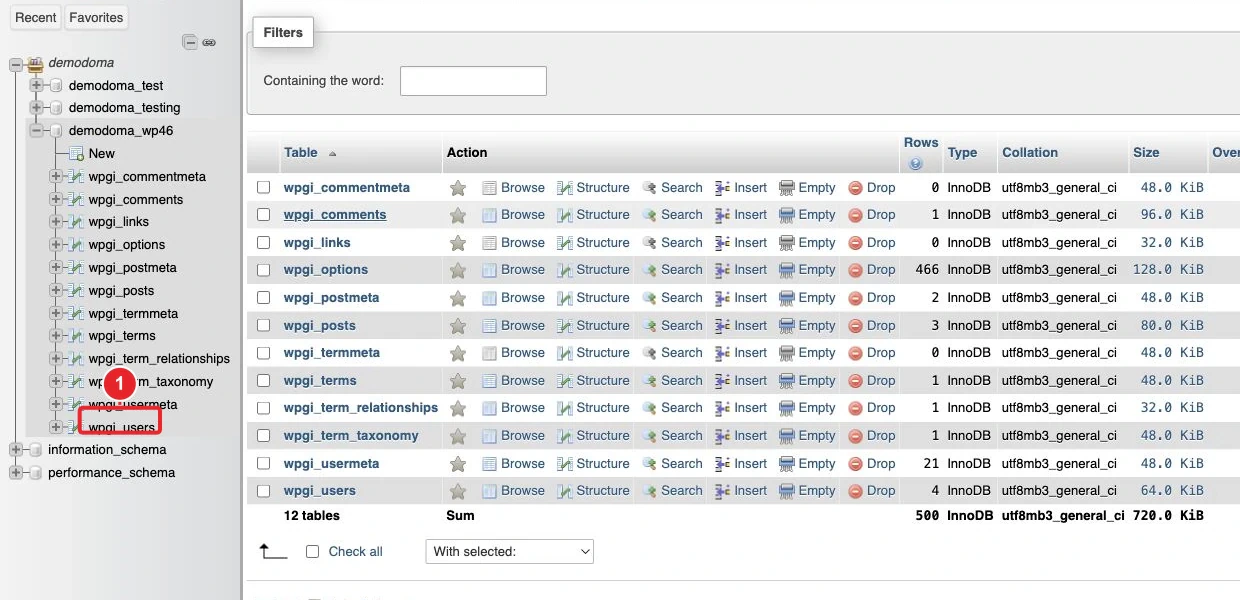Open information_schema database in sidebar

pos(107,450)
